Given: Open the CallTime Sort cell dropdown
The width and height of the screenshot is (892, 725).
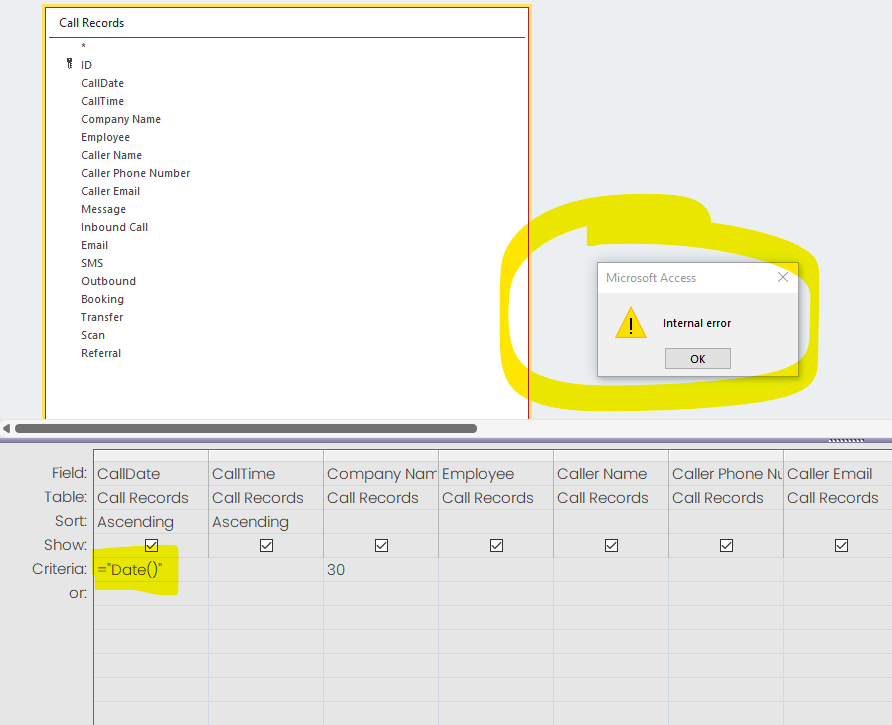Looking at the screenshot, I should tap(265, 522).
